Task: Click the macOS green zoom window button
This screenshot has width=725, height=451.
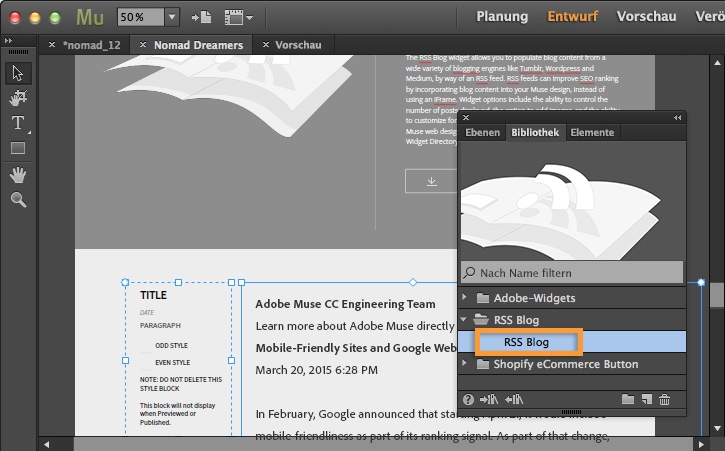Action: (x=55, y=18)
